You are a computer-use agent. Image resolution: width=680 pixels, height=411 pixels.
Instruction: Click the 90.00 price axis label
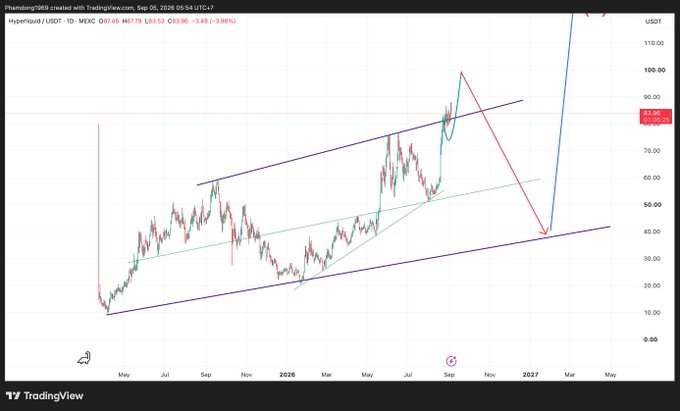tap(652, 97)
